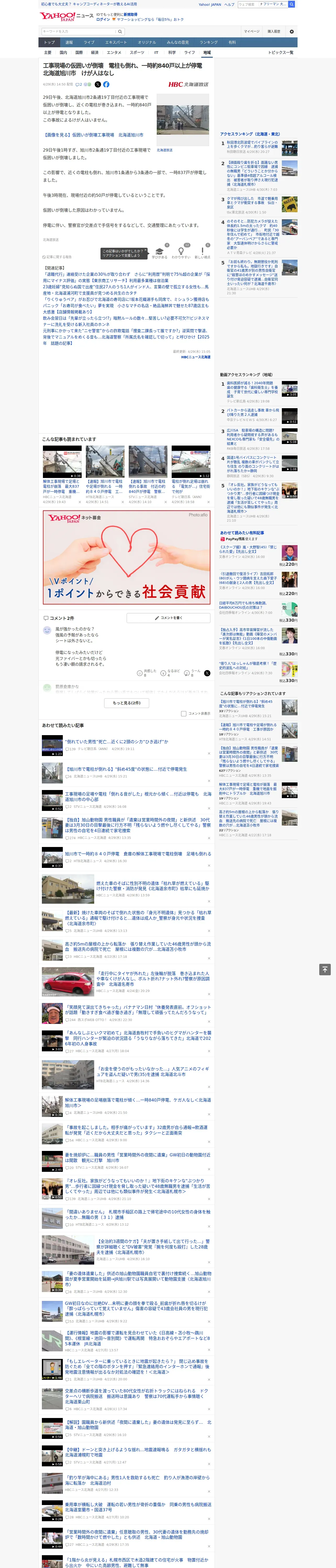336x1568 pixels.
Task: Click the コメントを書く button
Action: pos(168,618)
